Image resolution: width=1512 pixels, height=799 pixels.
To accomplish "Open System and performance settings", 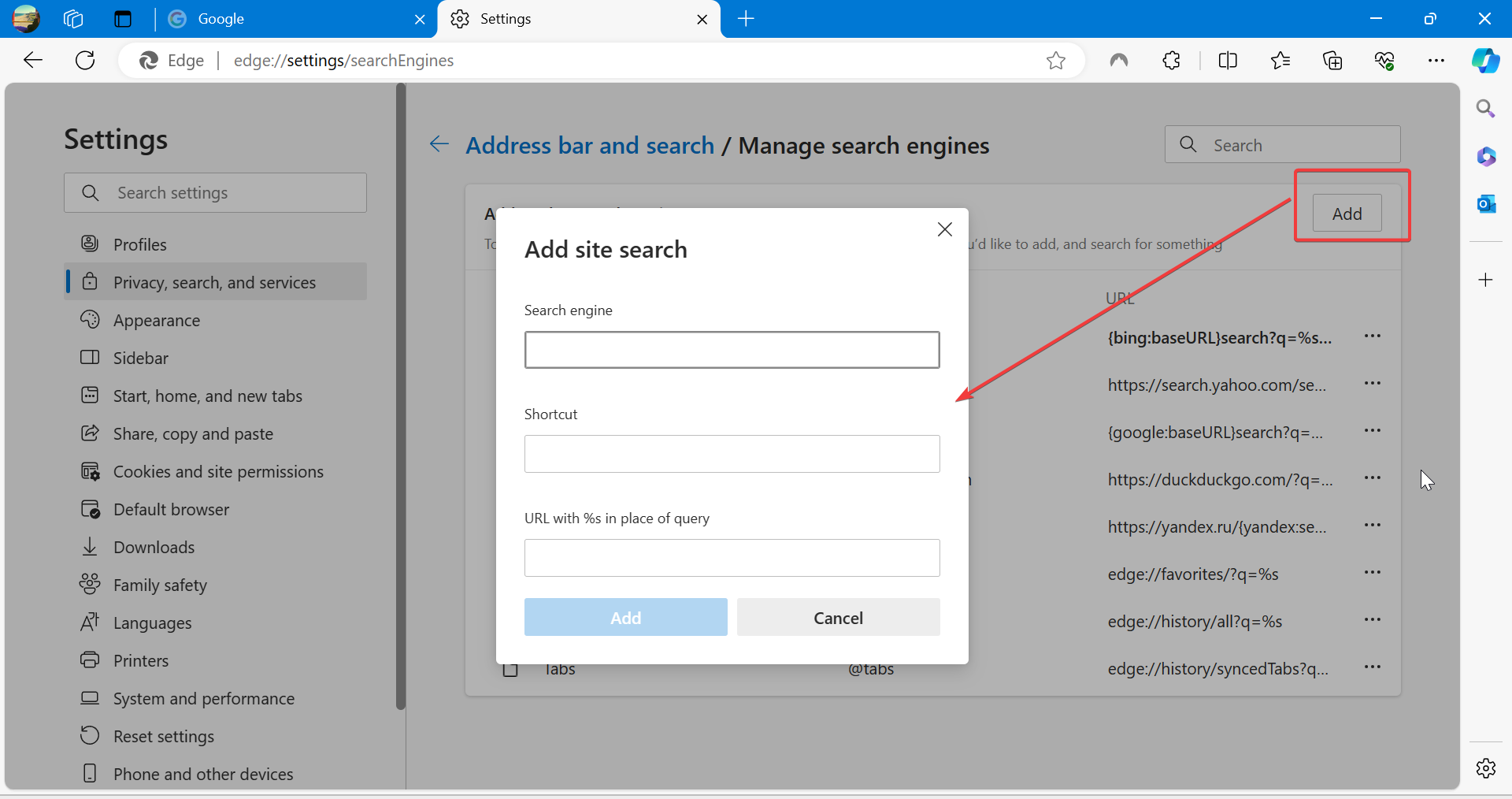I will (x=215, y=698).
